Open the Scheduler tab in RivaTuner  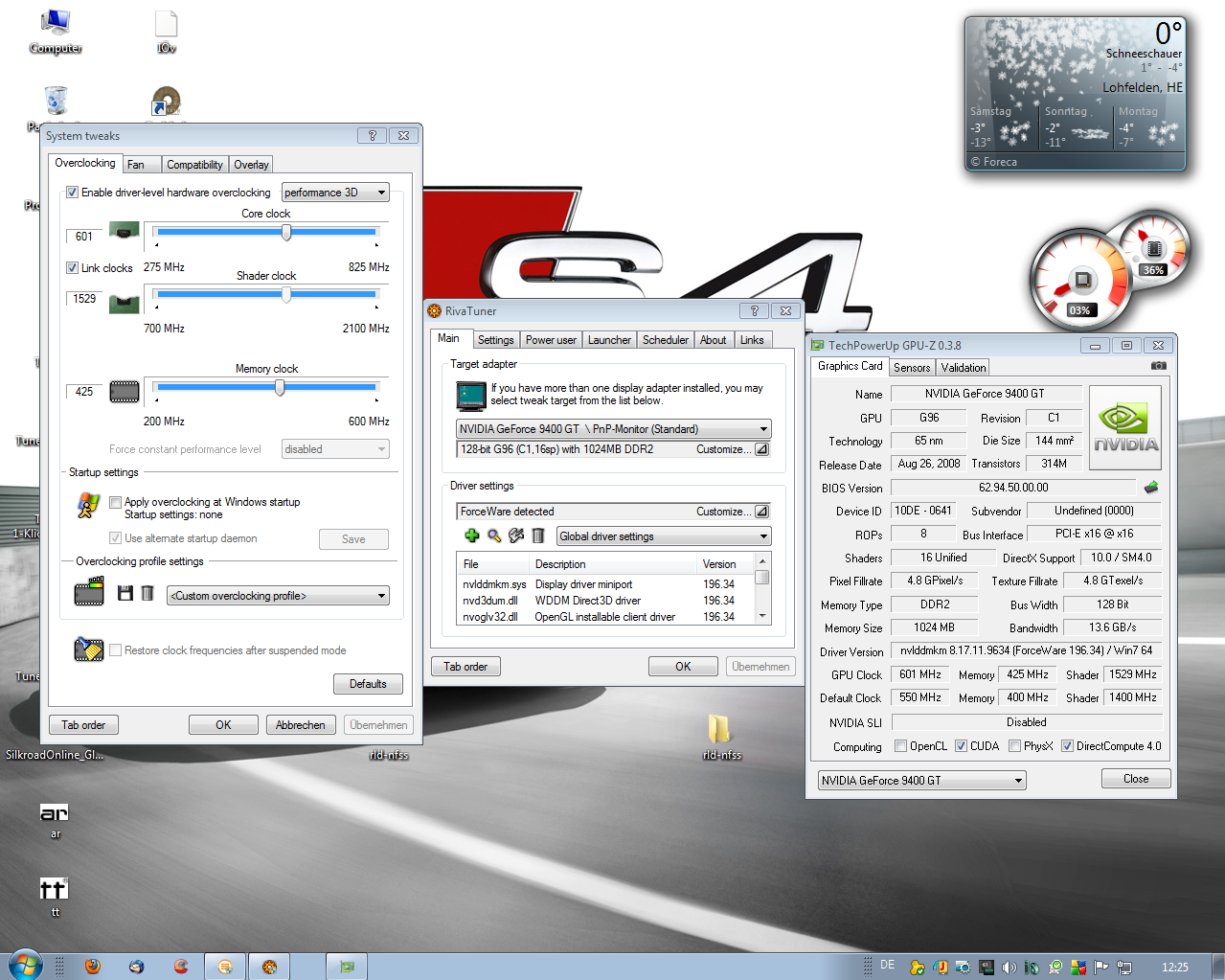pyautogui.click(x=666, y=340)
